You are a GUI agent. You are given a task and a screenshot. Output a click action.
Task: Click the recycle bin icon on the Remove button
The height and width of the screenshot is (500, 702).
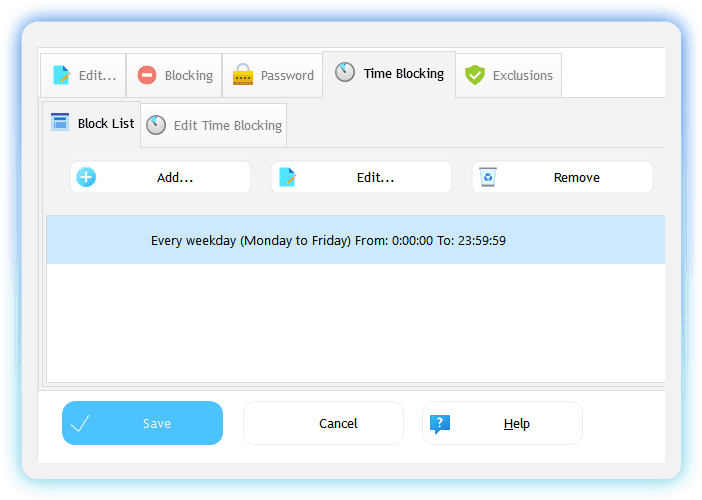point(488,177)
